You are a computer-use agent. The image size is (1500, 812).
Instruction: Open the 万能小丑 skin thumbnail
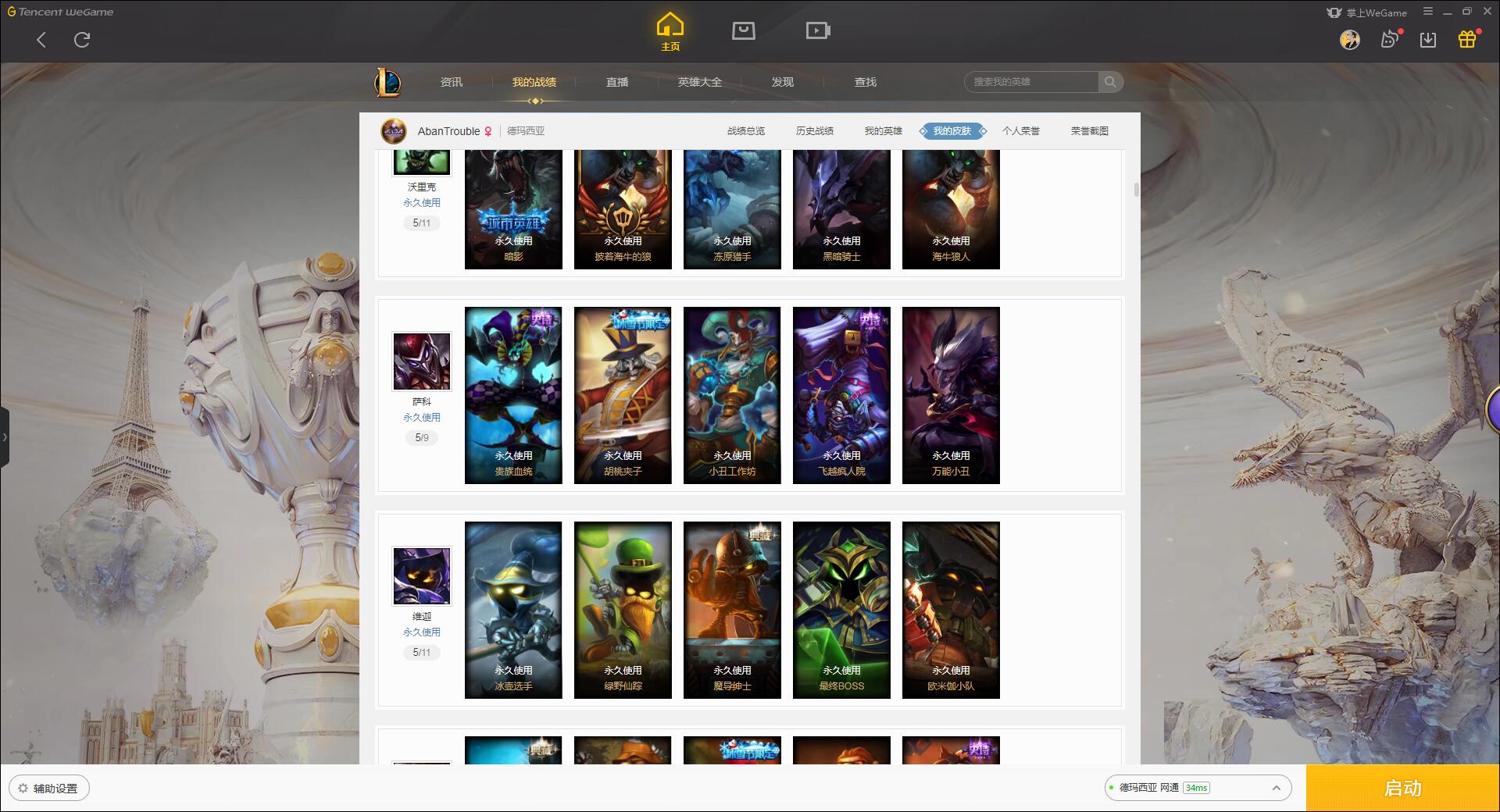(x=951, y=395)
